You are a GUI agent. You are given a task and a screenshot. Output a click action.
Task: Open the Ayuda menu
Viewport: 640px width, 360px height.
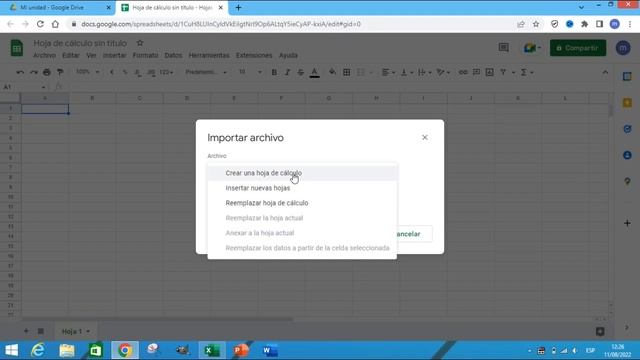288,55
